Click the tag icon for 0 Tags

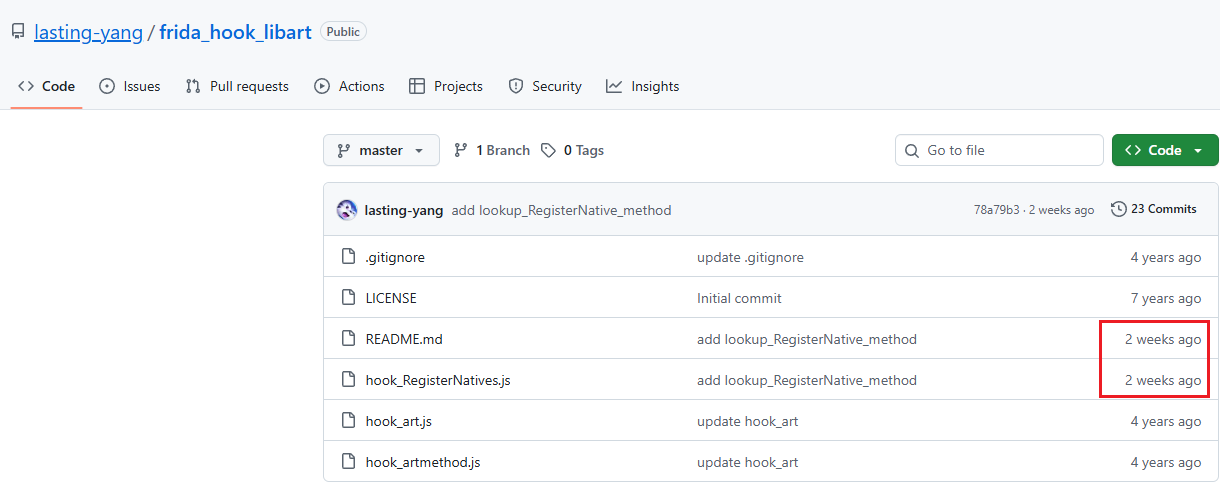click(548, 150)
